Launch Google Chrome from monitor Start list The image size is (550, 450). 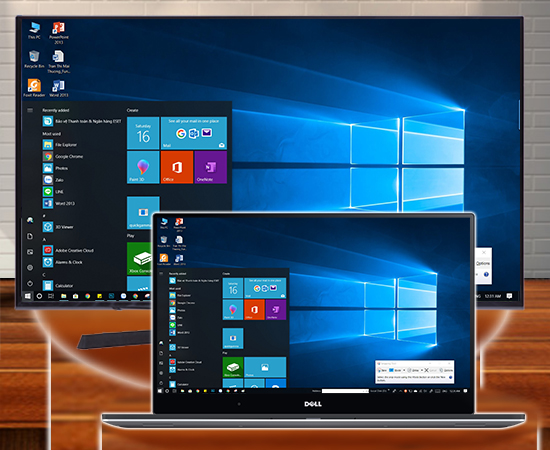click(x=63, y=156)
